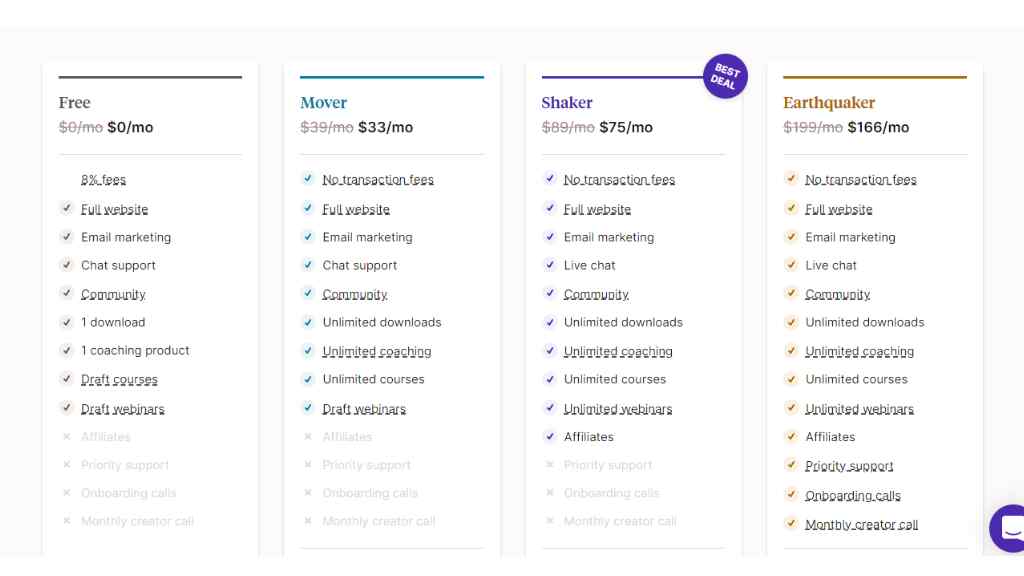Open the chat widget bubble icon
This screenshot has width=1024, height=576.
point(1008,528)
